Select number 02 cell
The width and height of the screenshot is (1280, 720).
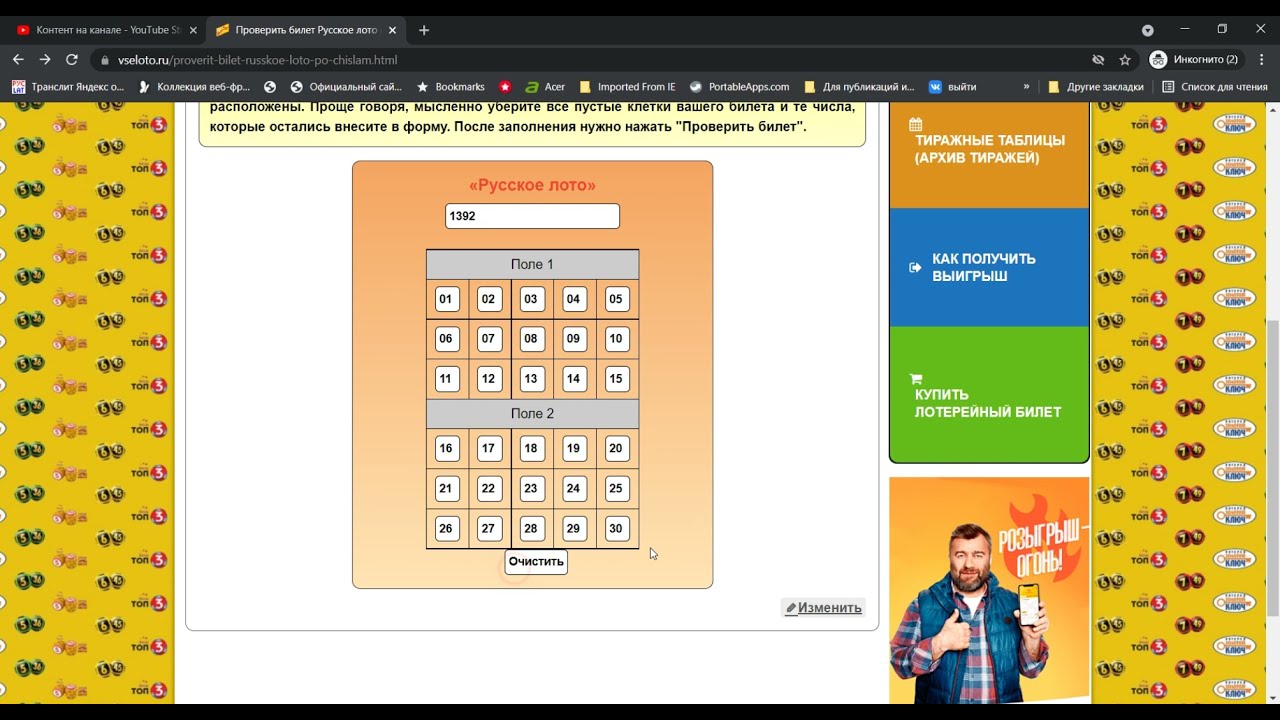[x=488, y=299]
